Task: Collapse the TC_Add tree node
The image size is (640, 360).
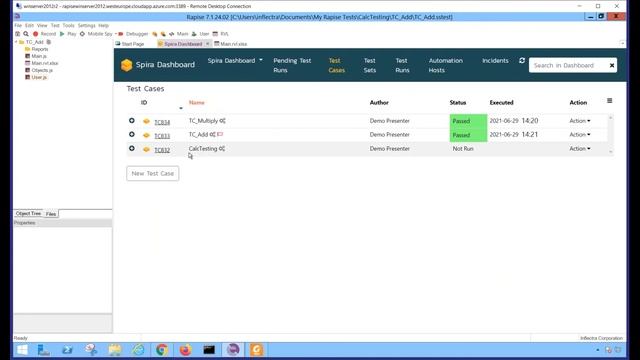Action: (x=16, y=42)
